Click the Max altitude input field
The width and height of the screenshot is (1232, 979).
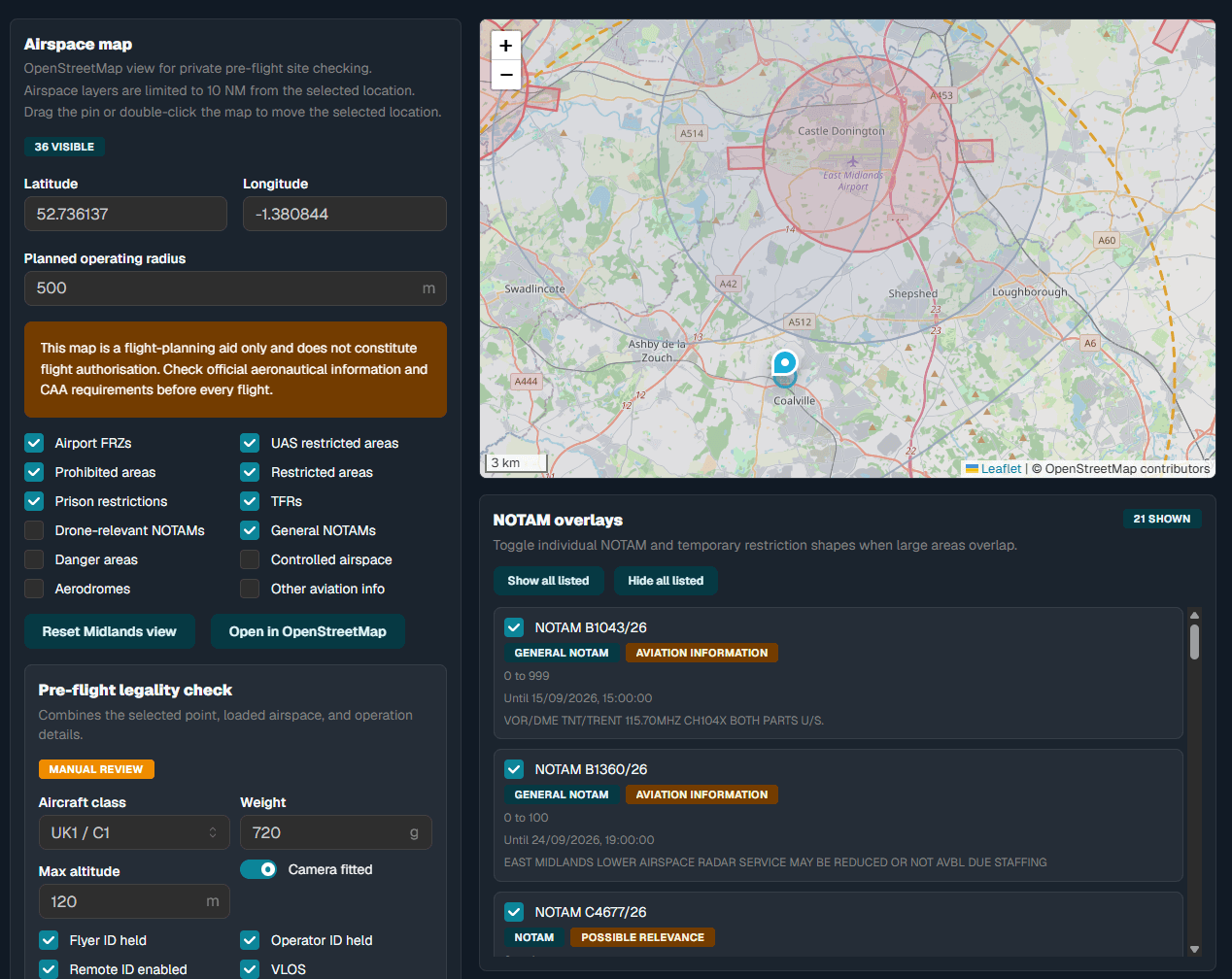pos(134,901)
